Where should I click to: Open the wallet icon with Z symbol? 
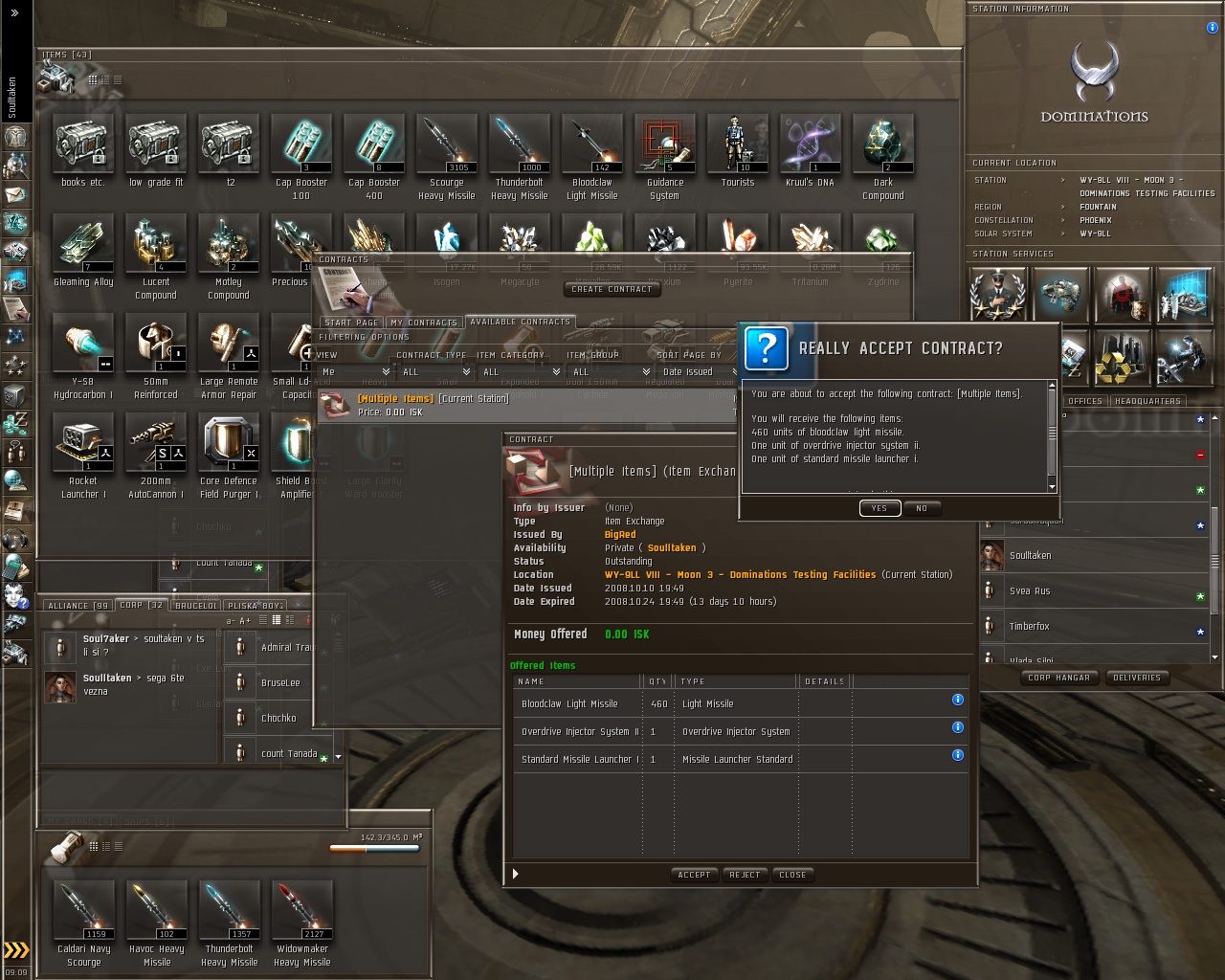[x=15, y=422]
